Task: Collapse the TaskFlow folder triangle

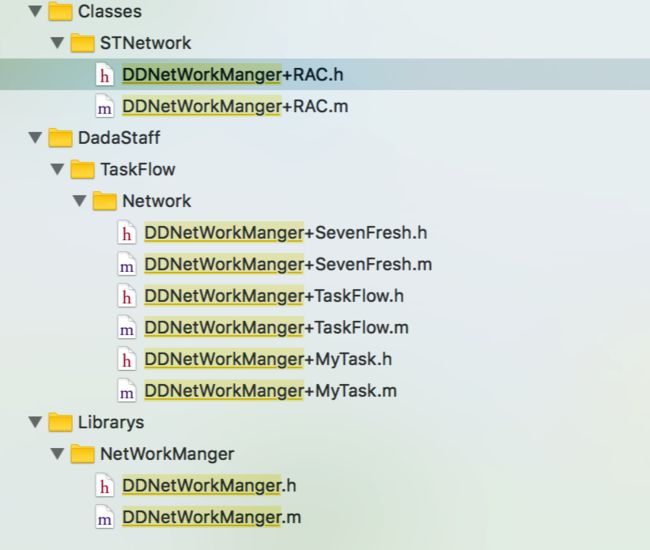Action: pyautogui.click(x=57, y=169)
